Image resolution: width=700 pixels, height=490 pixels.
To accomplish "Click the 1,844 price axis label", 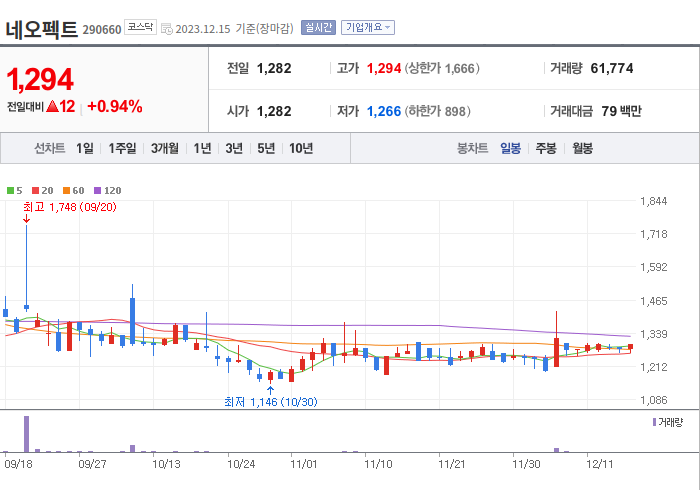I will 654,201.
